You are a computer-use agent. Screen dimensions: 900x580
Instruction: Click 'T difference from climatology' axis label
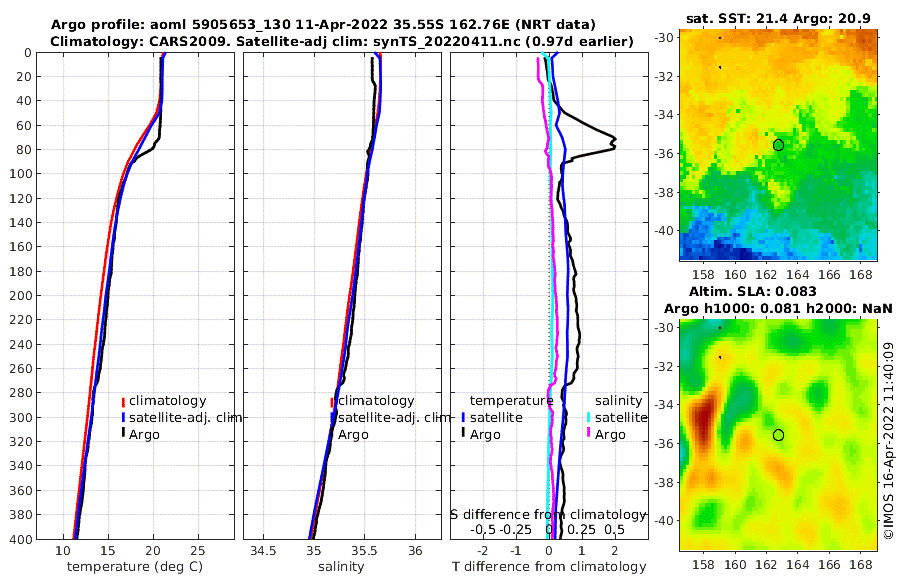point(549,567)
